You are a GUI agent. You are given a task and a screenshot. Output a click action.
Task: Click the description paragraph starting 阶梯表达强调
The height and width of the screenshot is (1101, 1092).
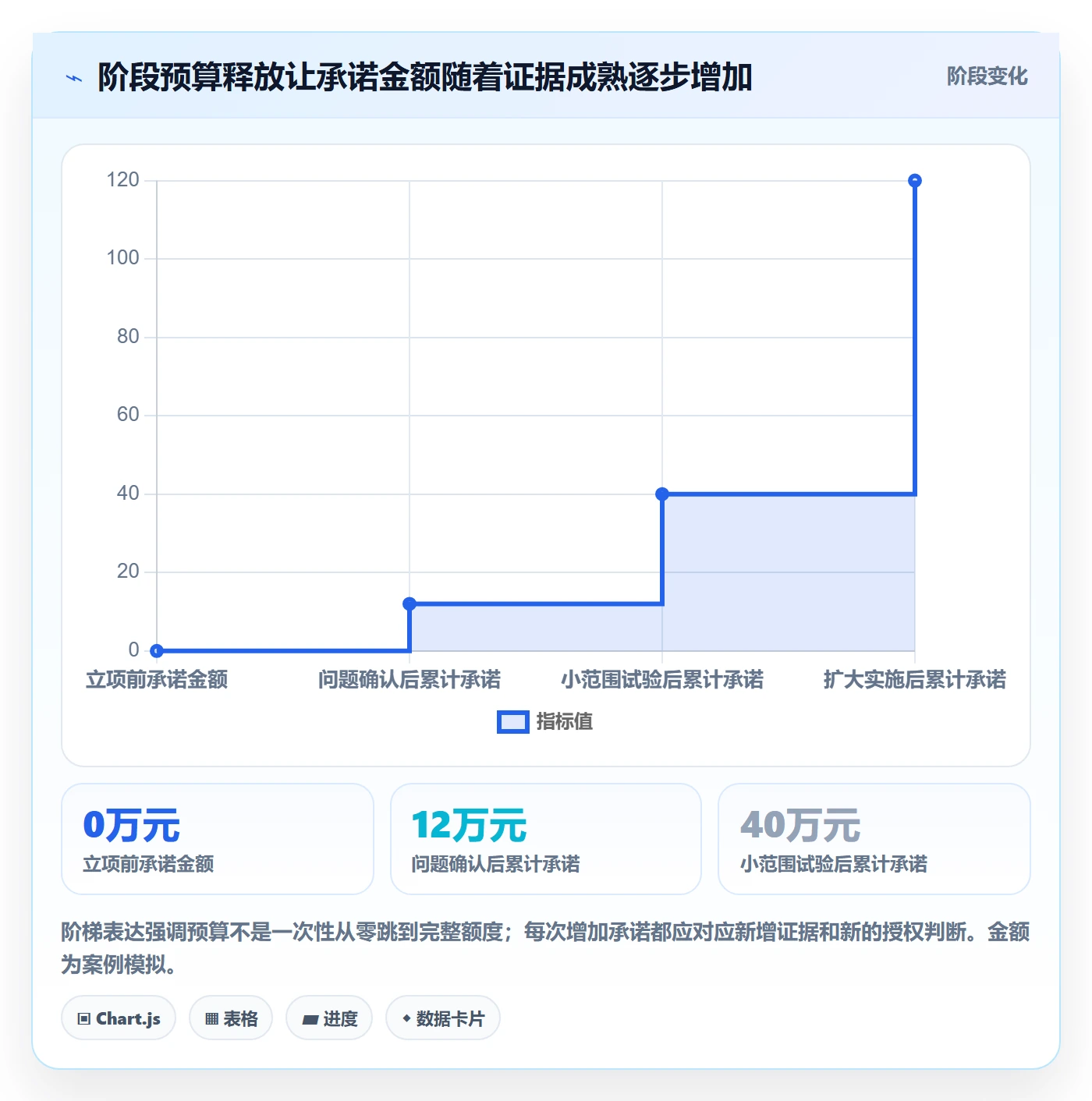pos(546,948)
